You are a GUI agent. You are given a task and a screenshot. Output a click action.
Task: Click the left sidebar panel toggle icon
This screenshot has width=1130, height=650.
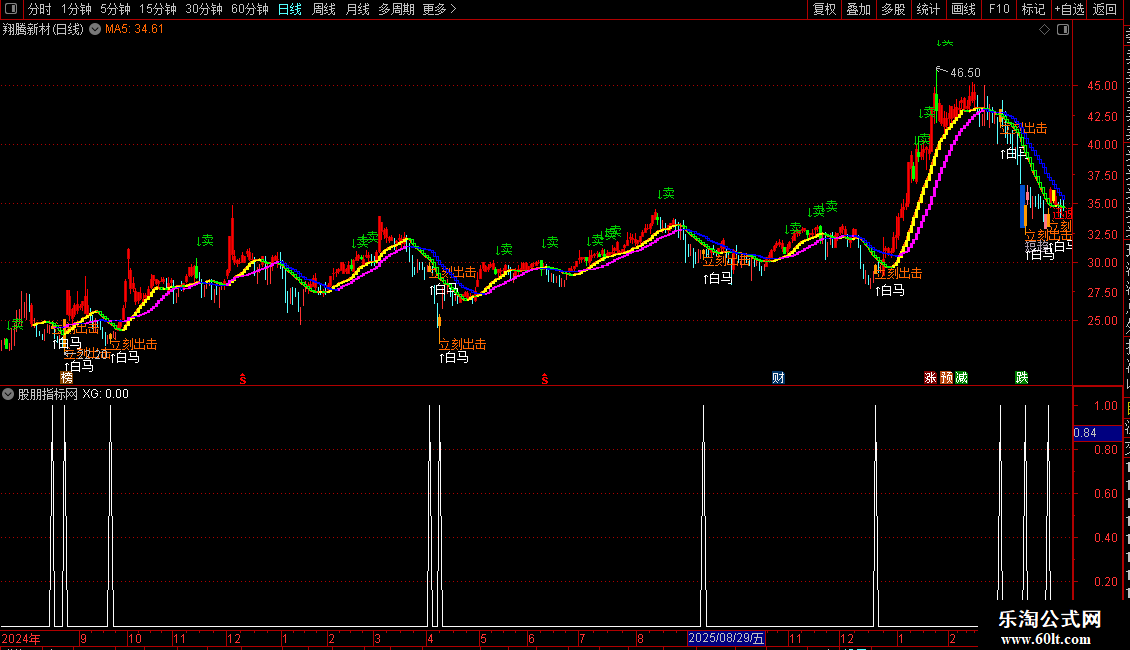click(x=11, y=9)
